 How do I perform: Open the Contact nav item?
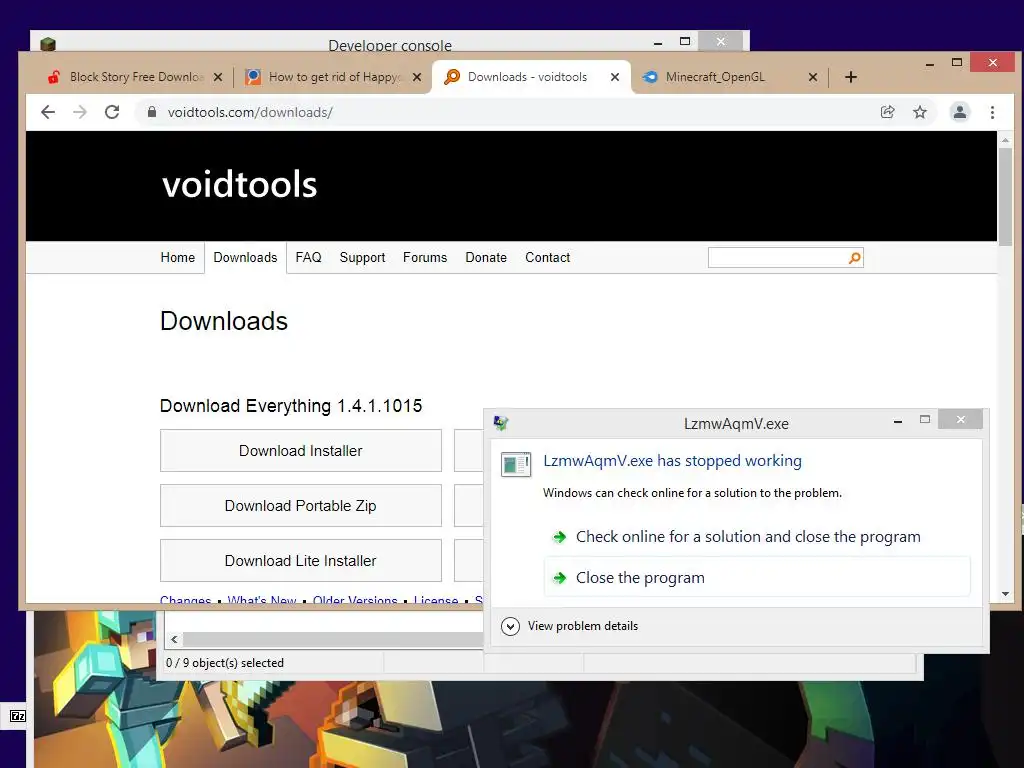[547, 257]
